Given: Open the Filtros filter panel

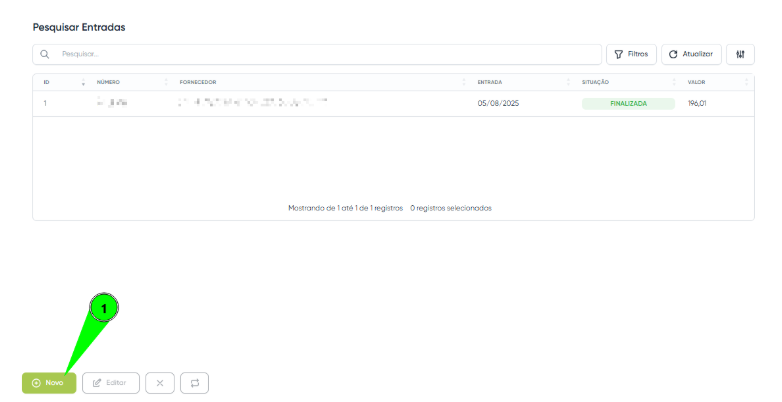Looking at the screenshot, I should pyautogui.click(x=631, y=54).
